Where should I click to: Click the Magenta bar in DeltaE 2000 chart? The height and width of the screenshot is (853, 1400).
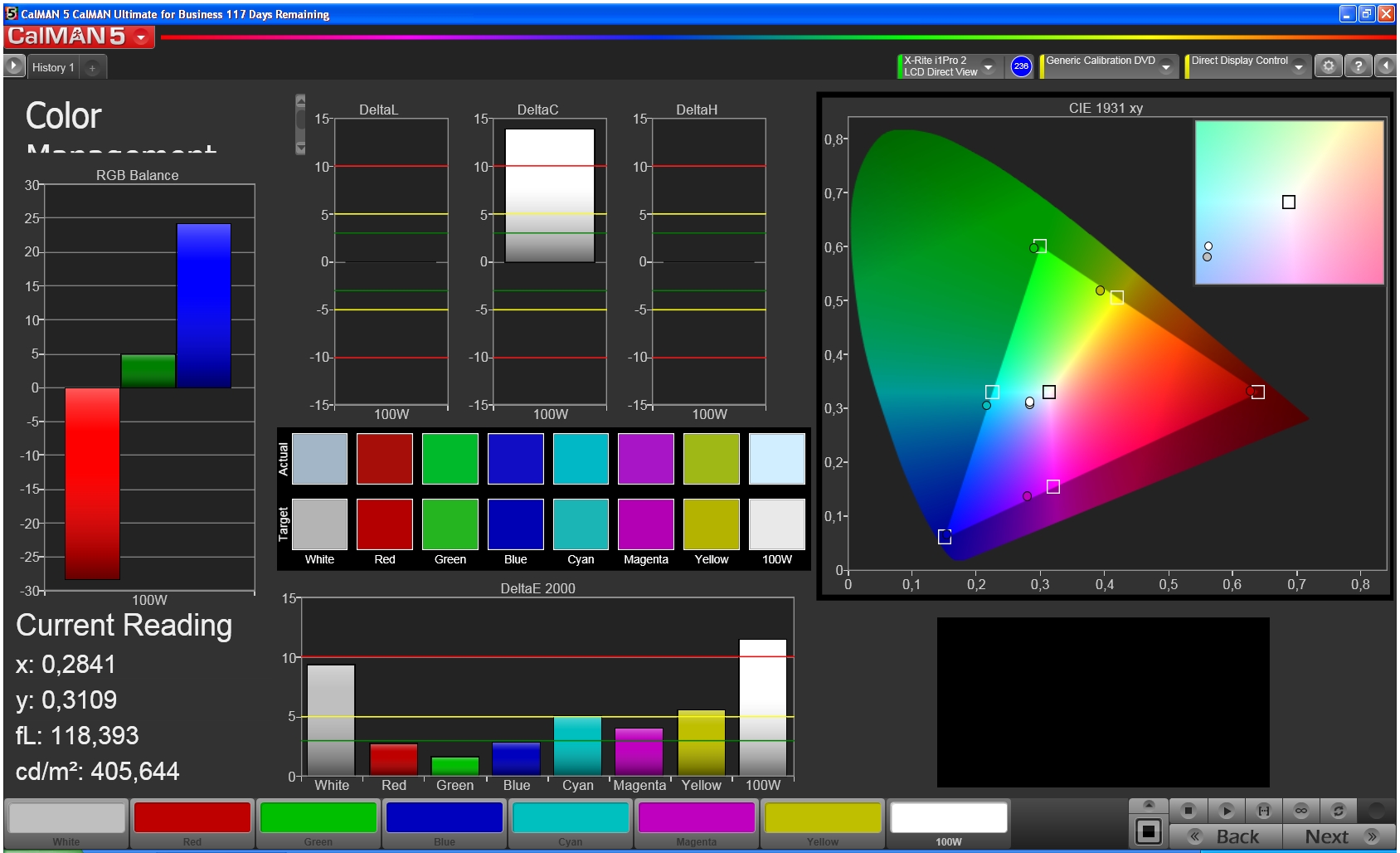coord(639,752)
